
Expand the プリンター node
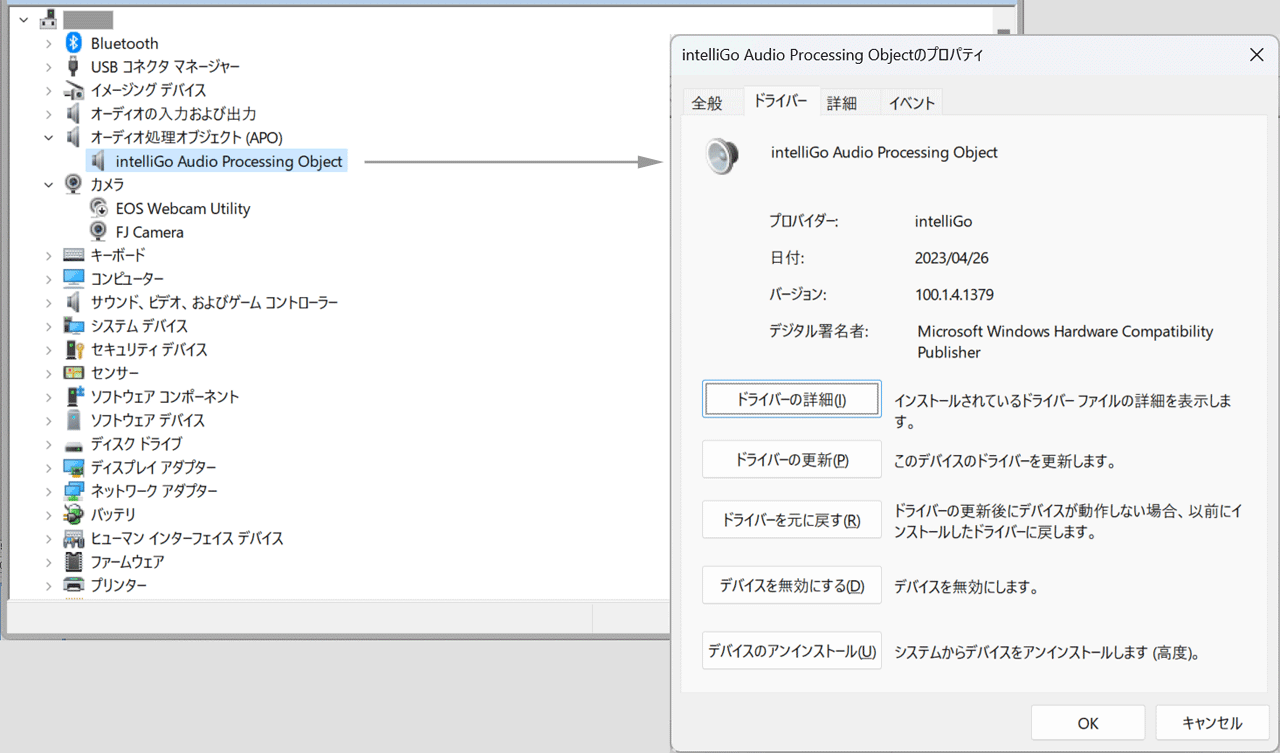coord(48,585)
